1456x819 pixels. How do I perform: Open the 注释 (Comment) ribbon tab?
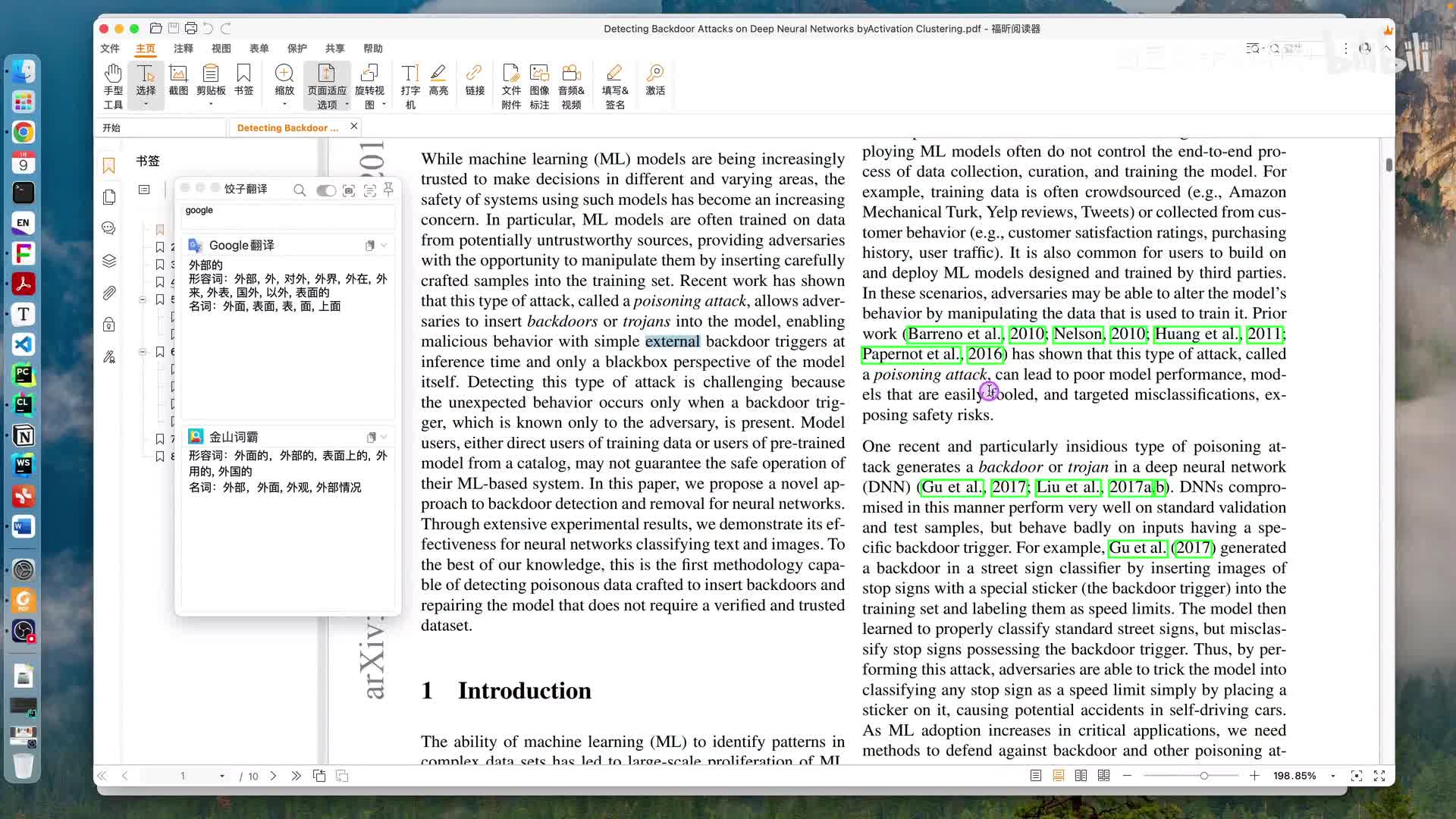(x=183, y=49)
